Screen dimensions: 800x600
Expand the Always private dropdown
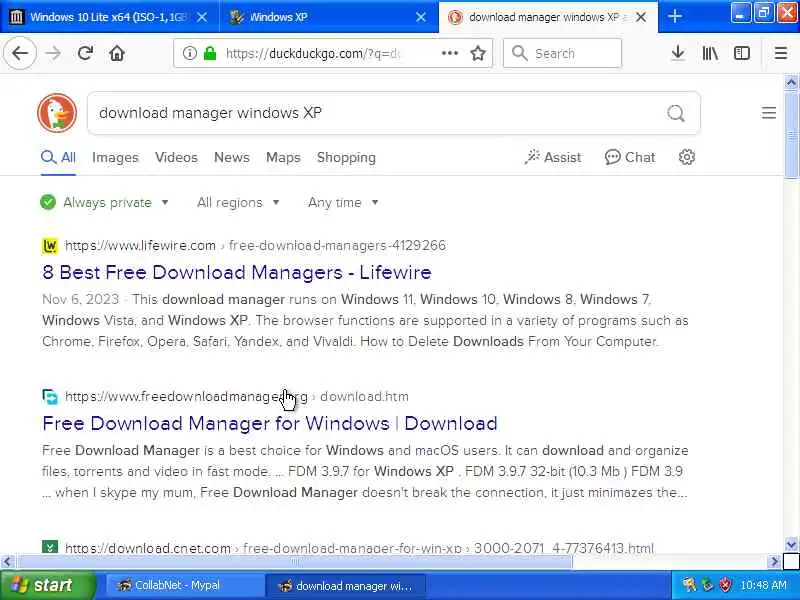click(x=105, y=203)
